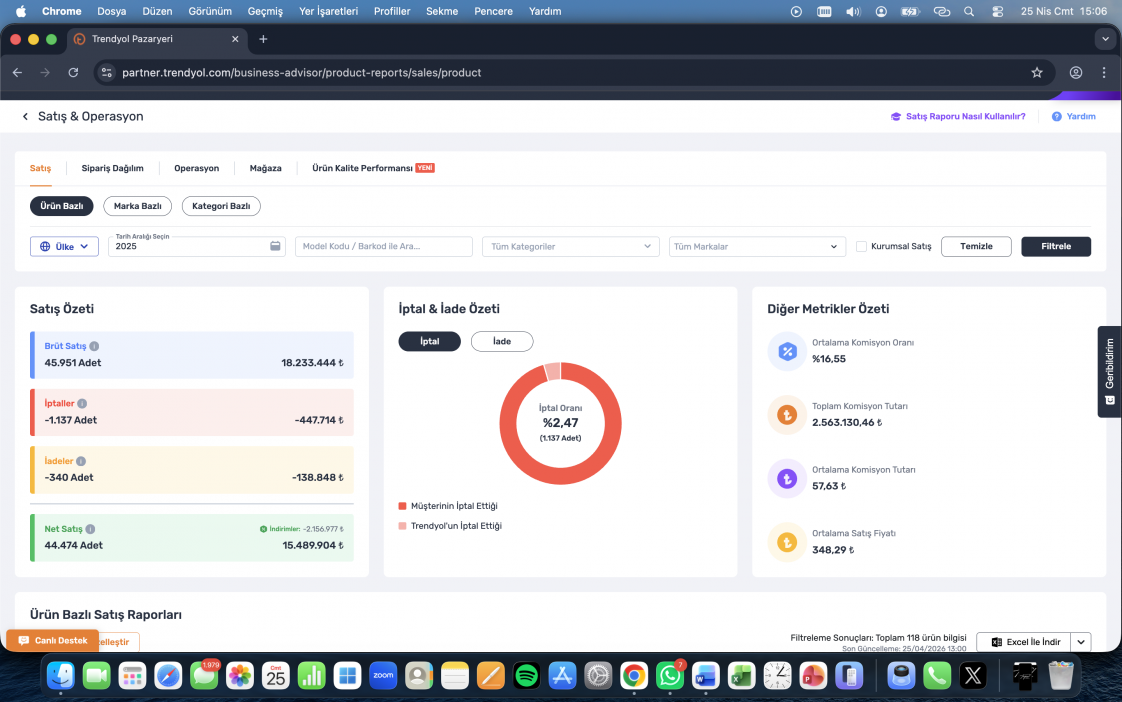Open the Ülke country dropdown
1122x702 pixels.
tap(64, 246)
